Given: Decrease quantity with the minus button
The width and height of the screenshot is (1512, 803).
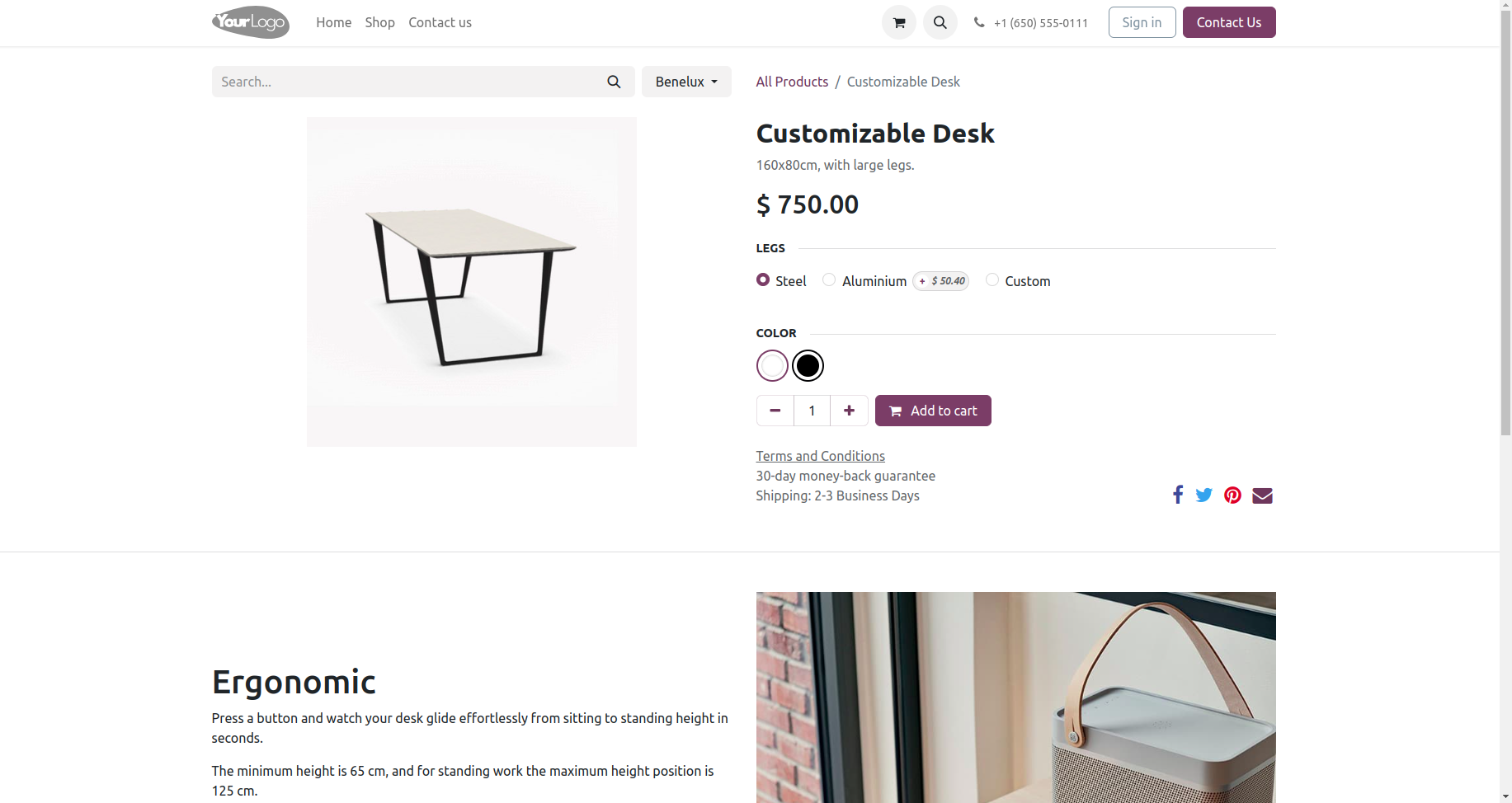Looking at the screenshot, I should [x=775, y=411].
